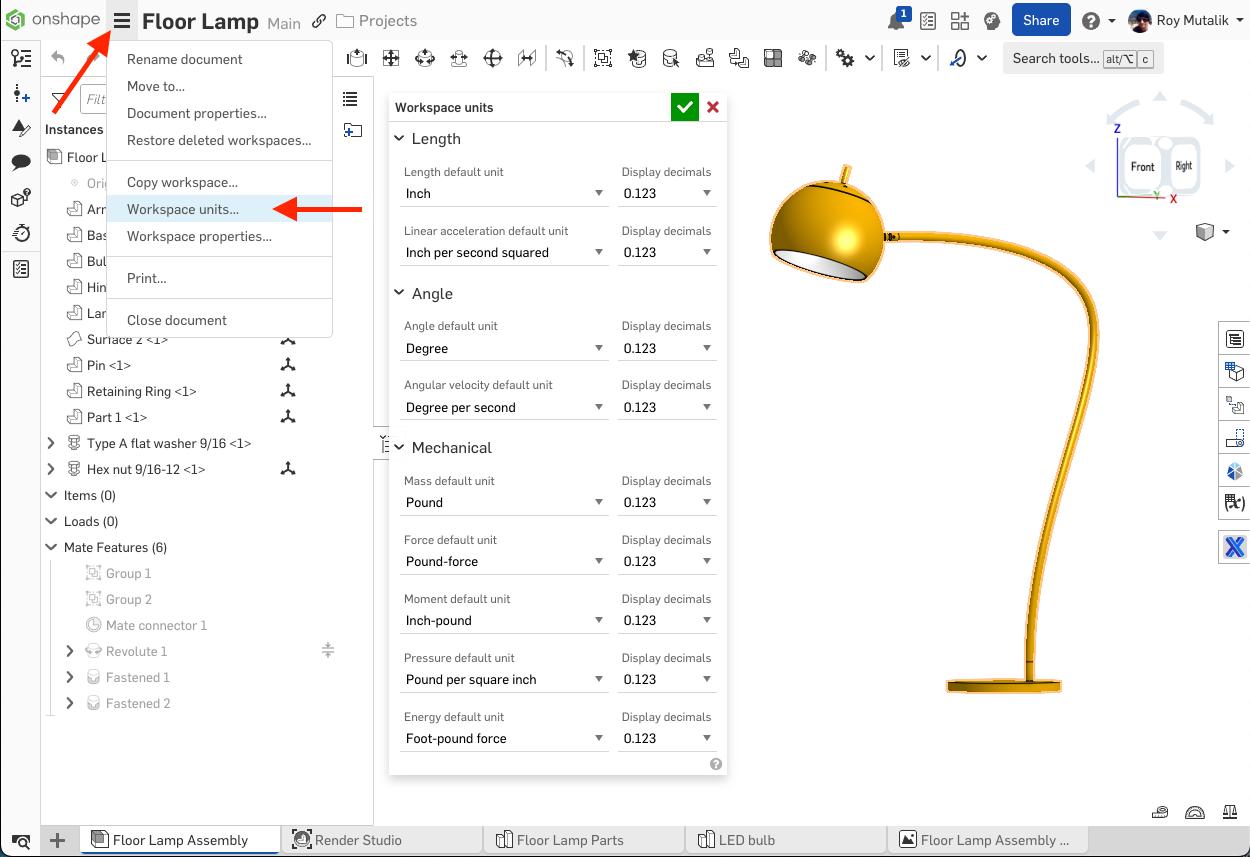The image size is (1250, 857).
Task: Click the insert new tab plus icon
Action: pos(57,840)
